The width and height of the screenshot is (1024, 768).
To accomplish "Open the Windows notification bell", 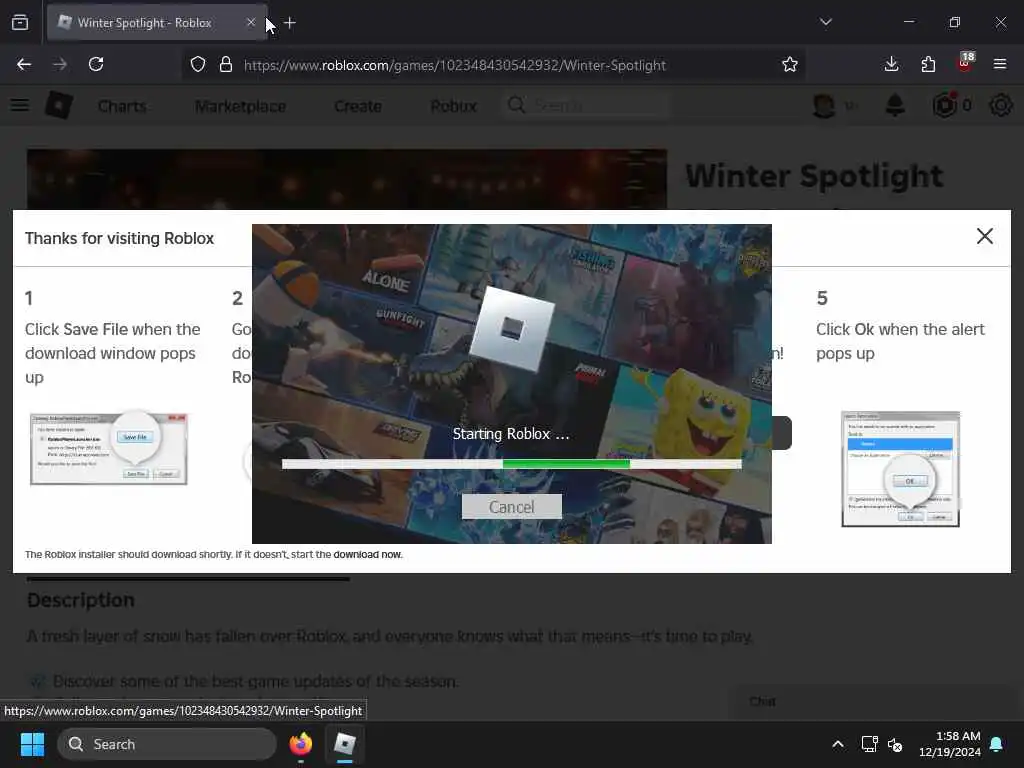I will pos(997,744).
